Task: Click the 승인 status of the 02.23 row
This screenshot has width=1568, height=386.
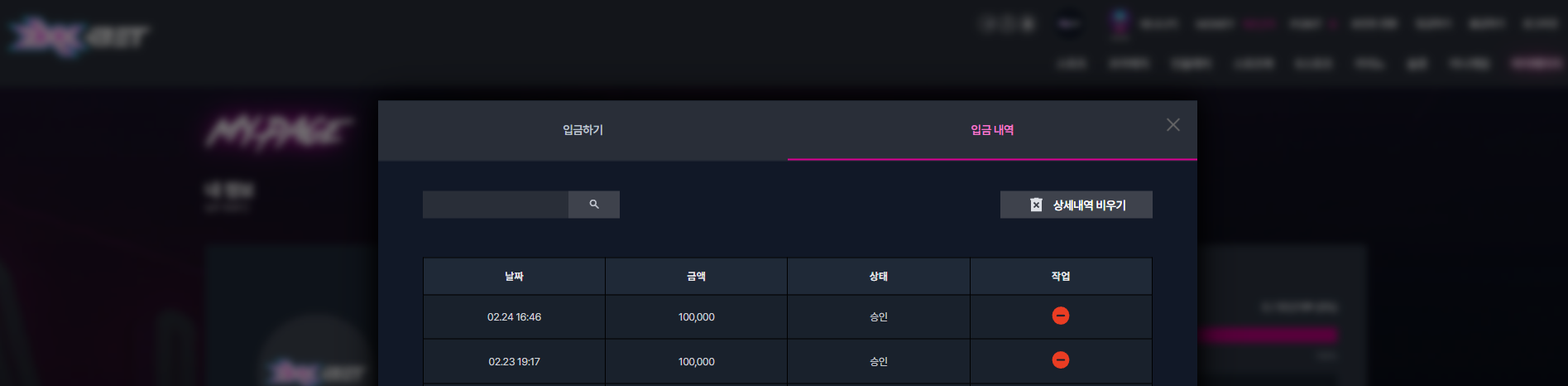Action: coord(879,362)
